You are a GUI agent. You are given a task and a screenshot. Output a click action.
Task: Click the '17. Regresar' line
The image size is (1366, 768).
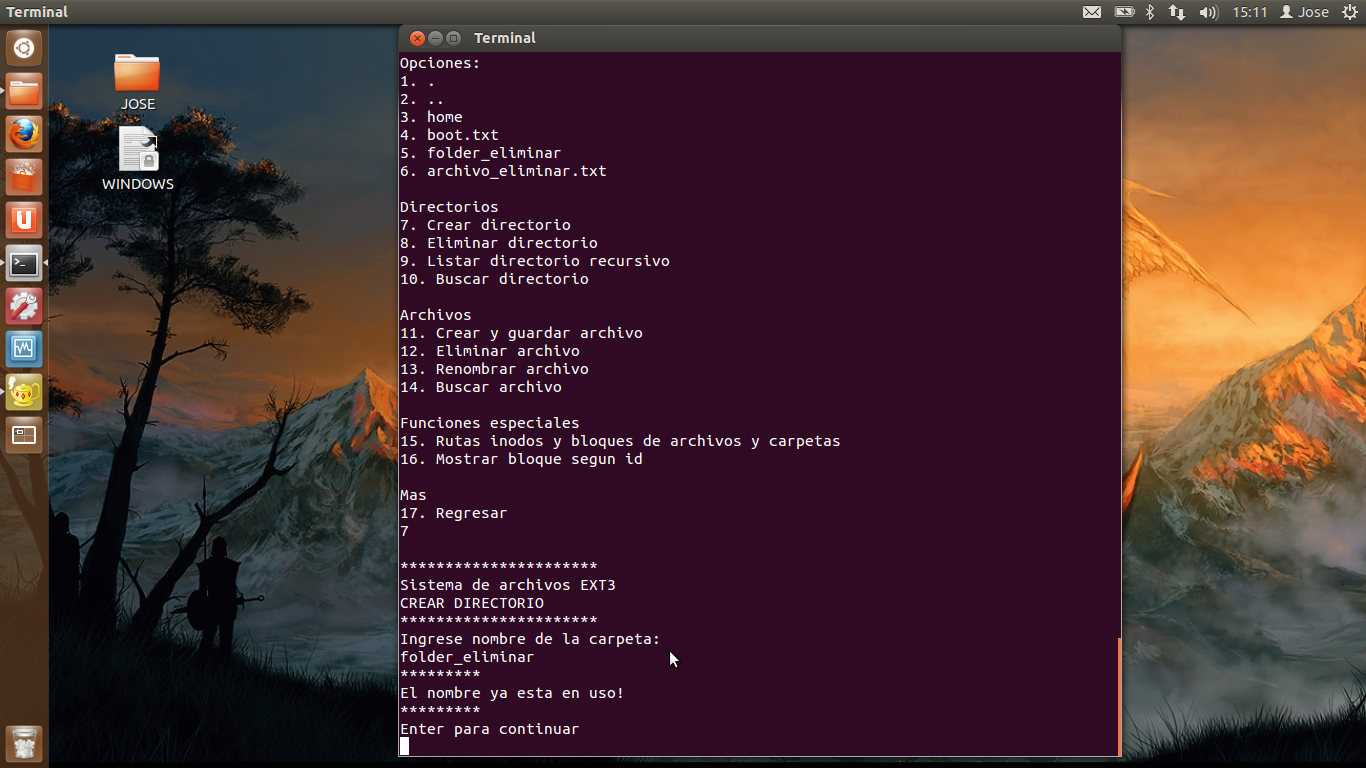(454, 513)
